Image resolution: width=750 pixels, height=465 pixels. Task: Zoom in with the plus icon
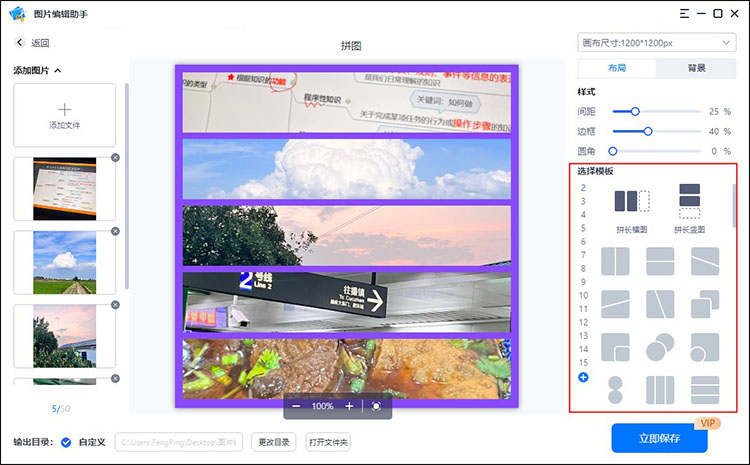click(349, 406)
